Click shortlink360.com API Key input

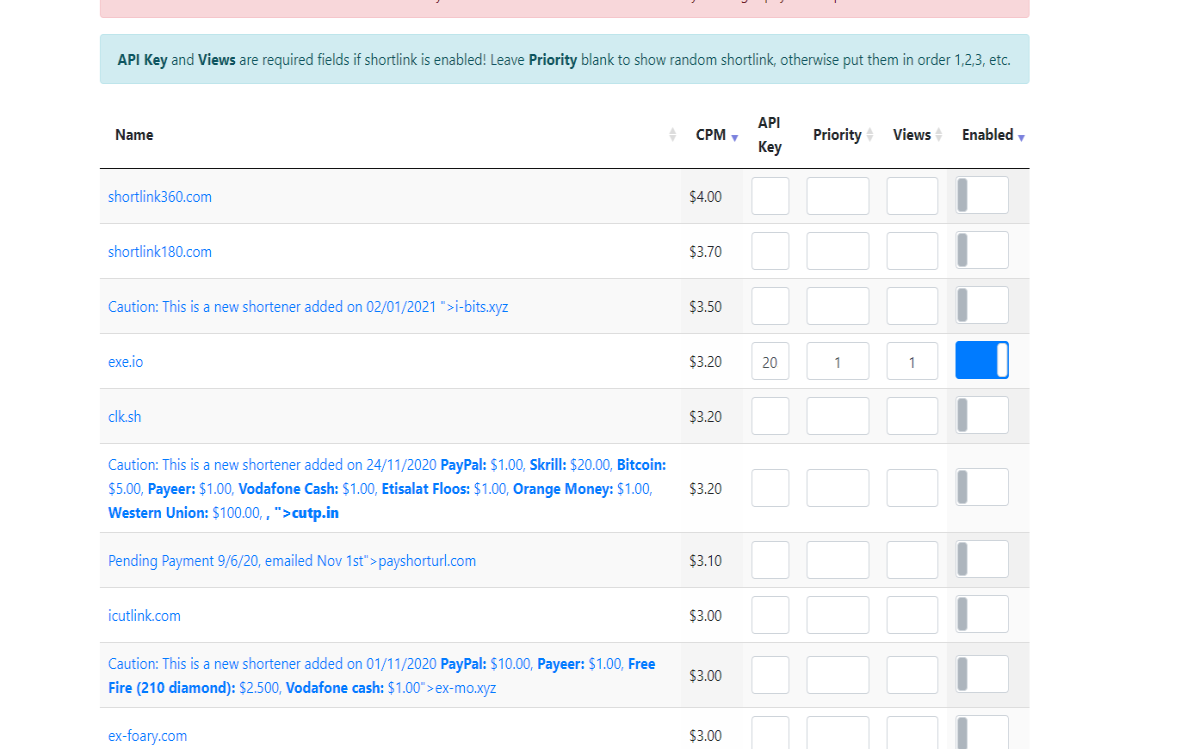tap(770, 196)
